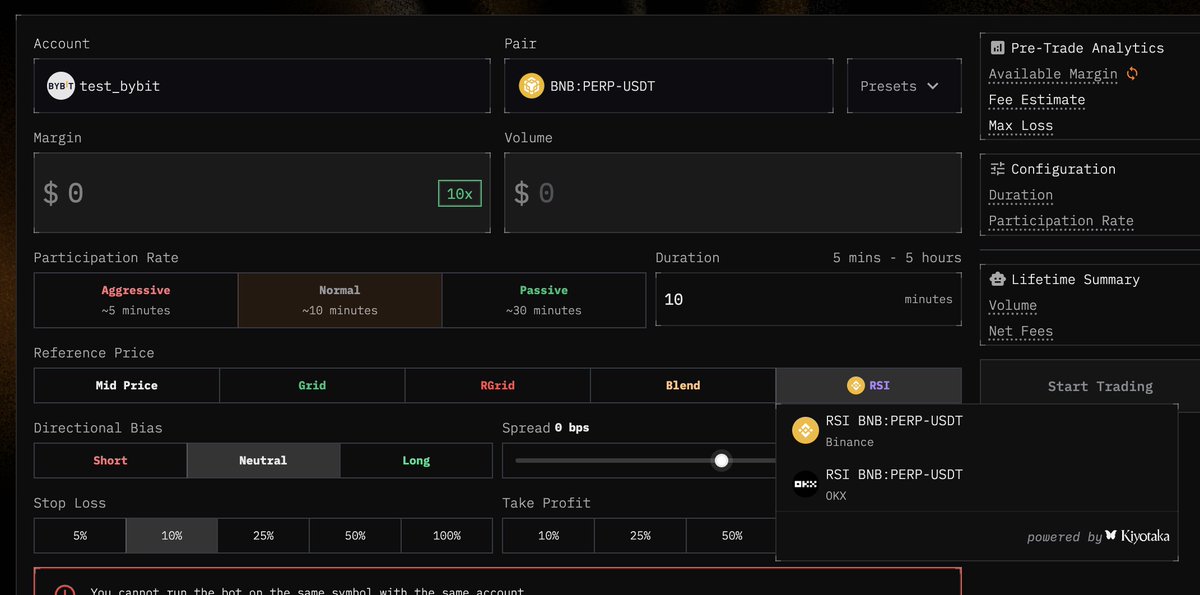This screenshot has height=595, width=1200.
Task: Switch reference price to Mid Price
Action: 127,385
